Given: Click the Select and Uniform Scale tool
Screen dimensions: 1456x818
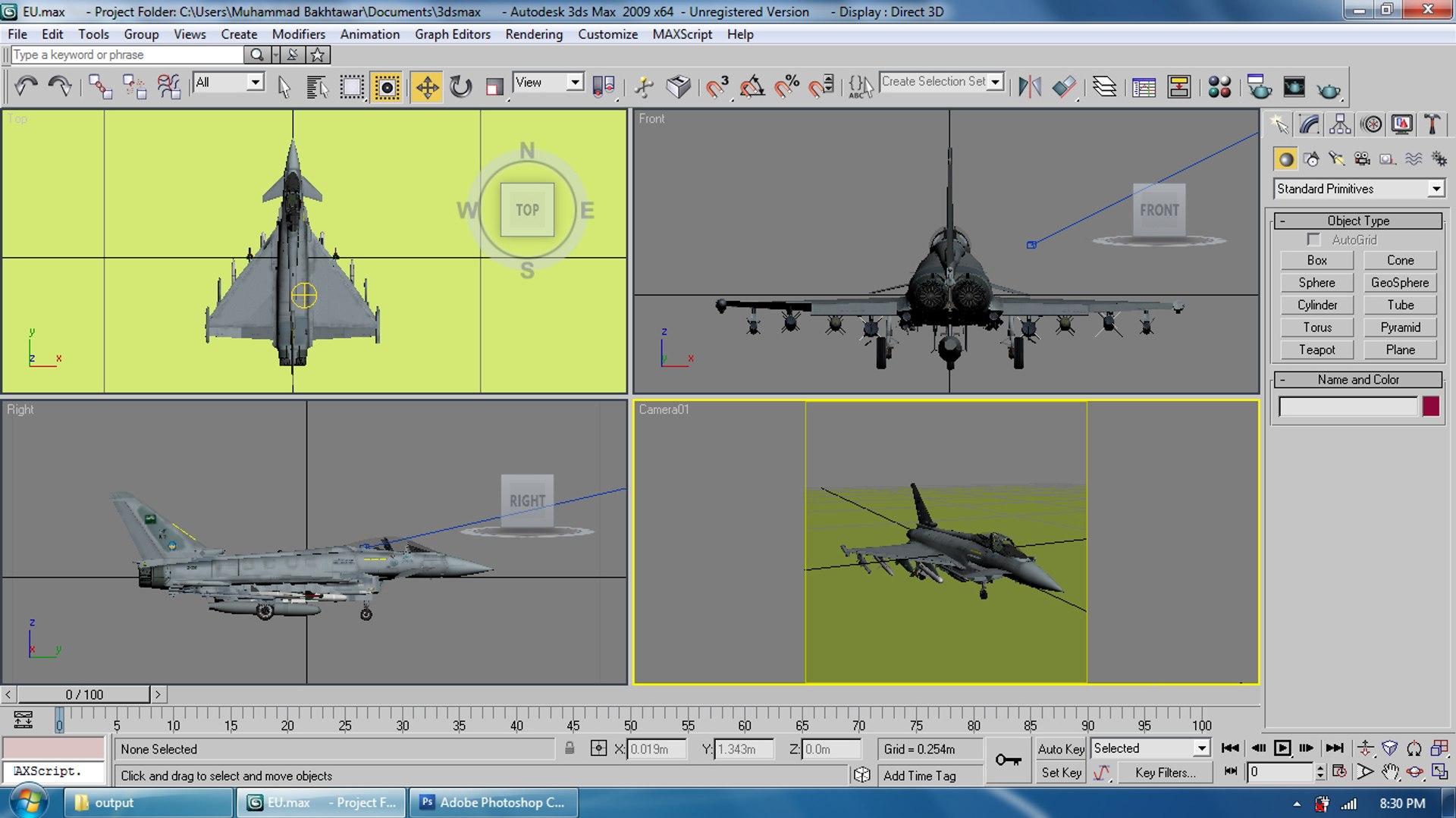Looking at the screenshot, I should point(494,86).
